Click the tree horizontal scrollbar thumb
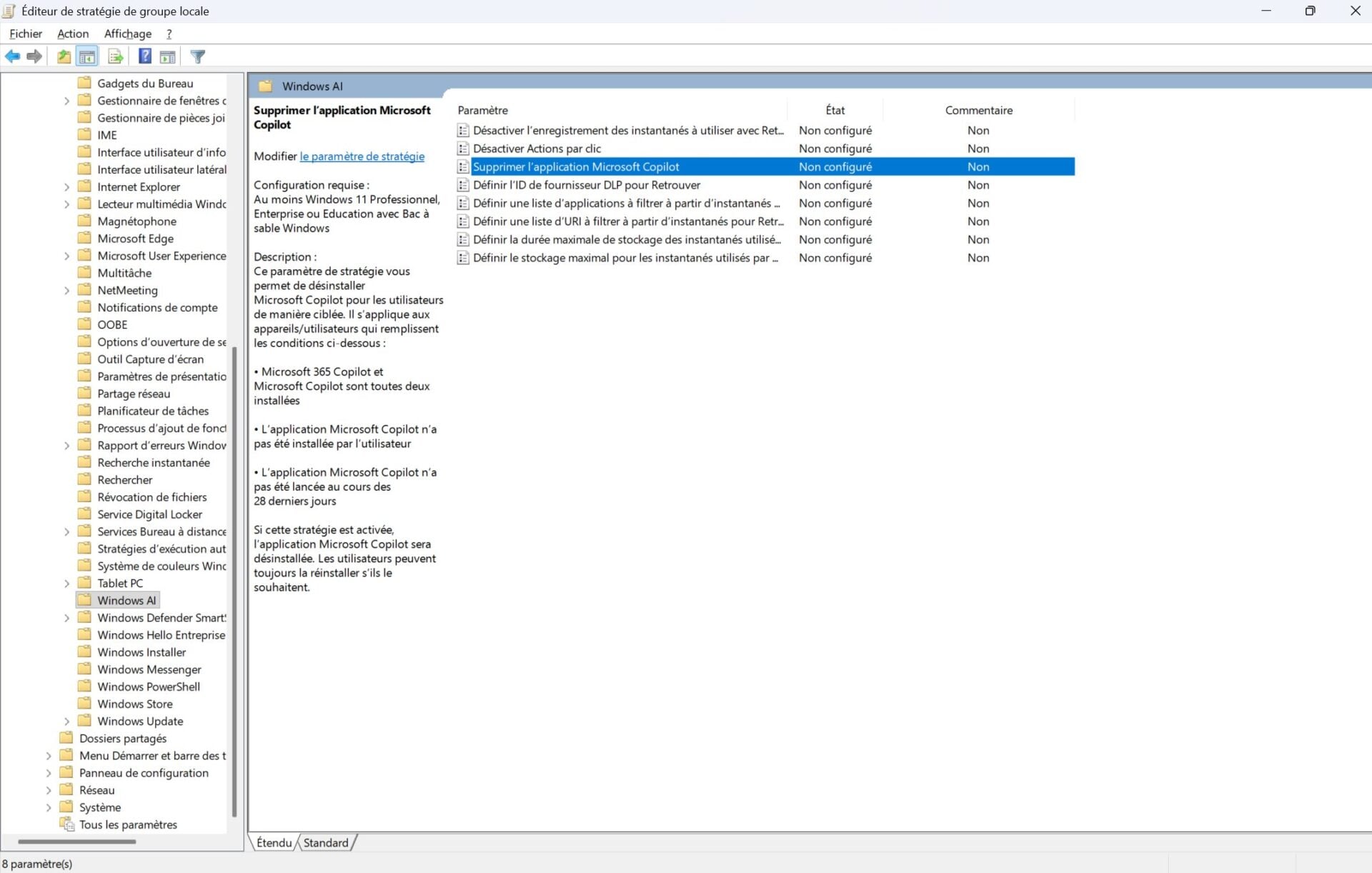Image resolution: width=1372 pixels, height=873 pixels. [77, 842]
